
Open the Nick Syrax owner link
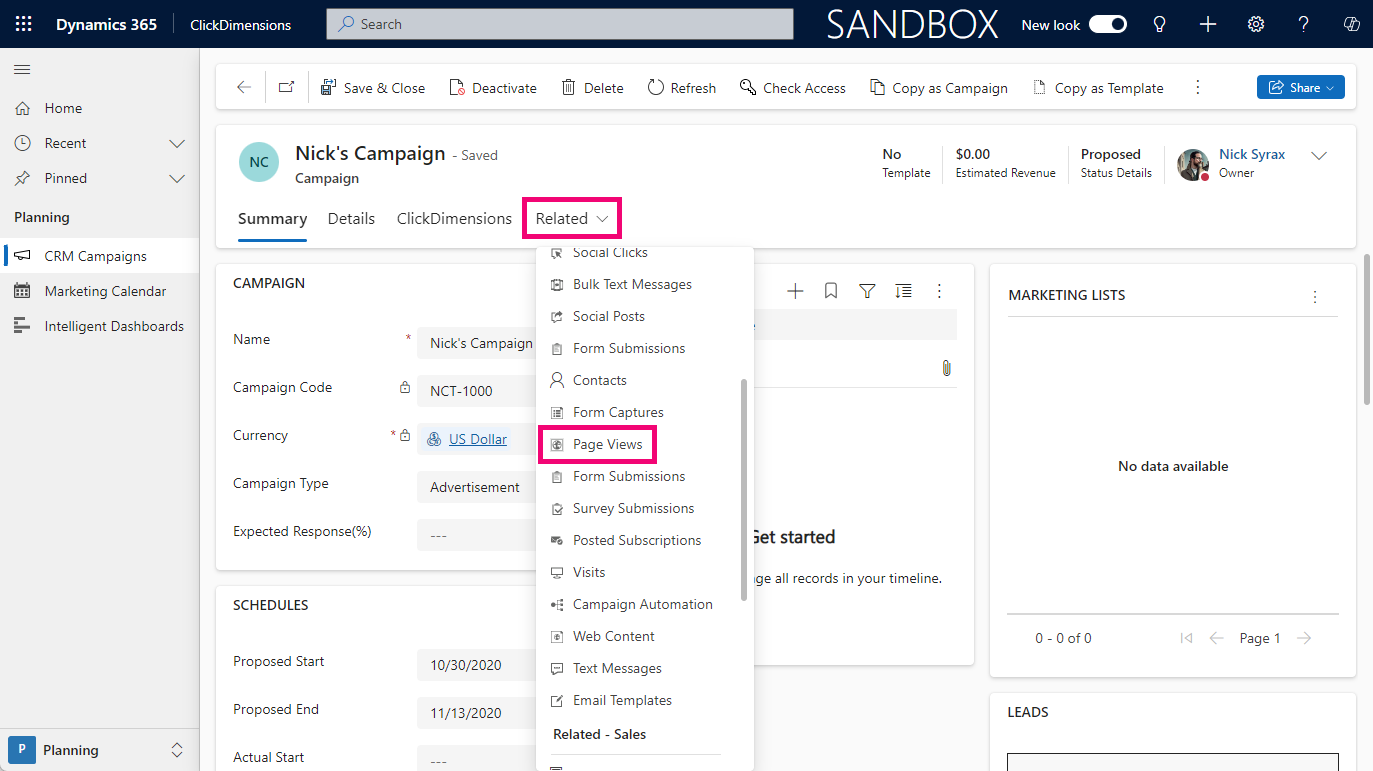tap(1252, 154)
